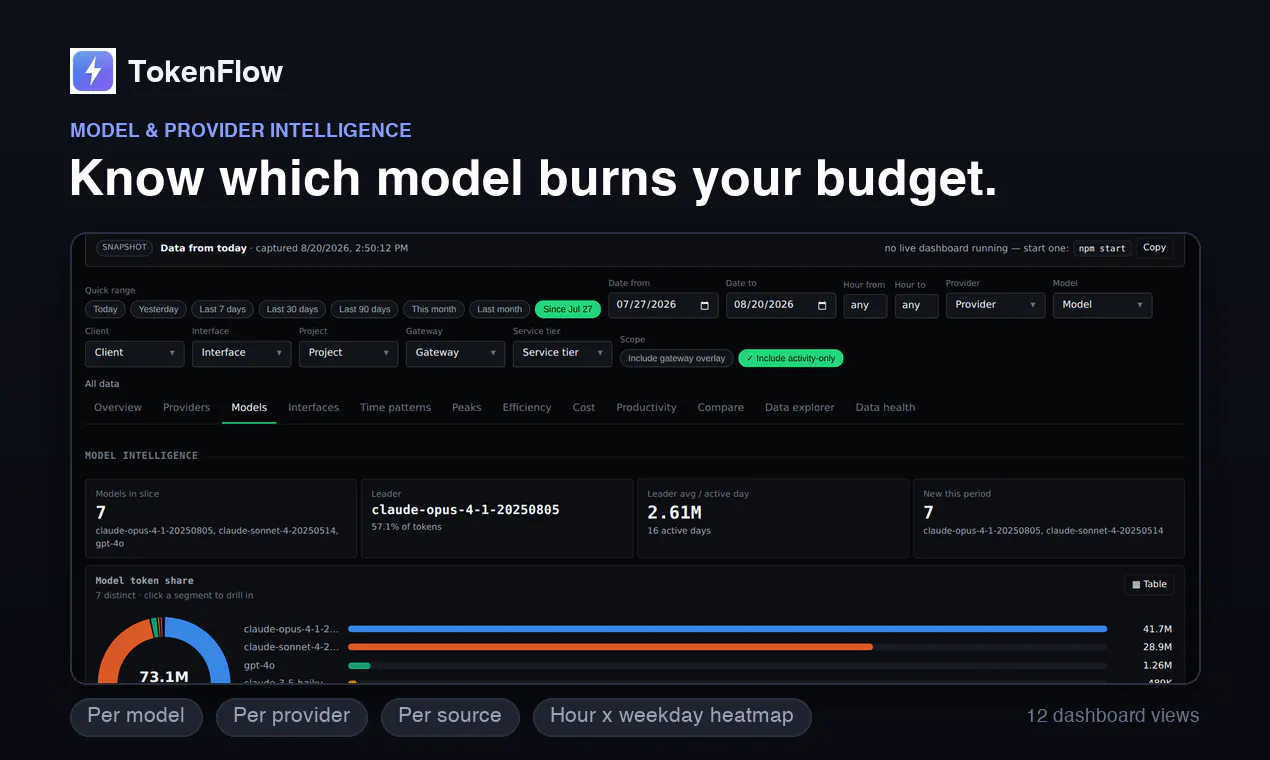This screenshot has width=1270, height=760.
Task: Open the Cost tab
Action: [x=584, y=408]
